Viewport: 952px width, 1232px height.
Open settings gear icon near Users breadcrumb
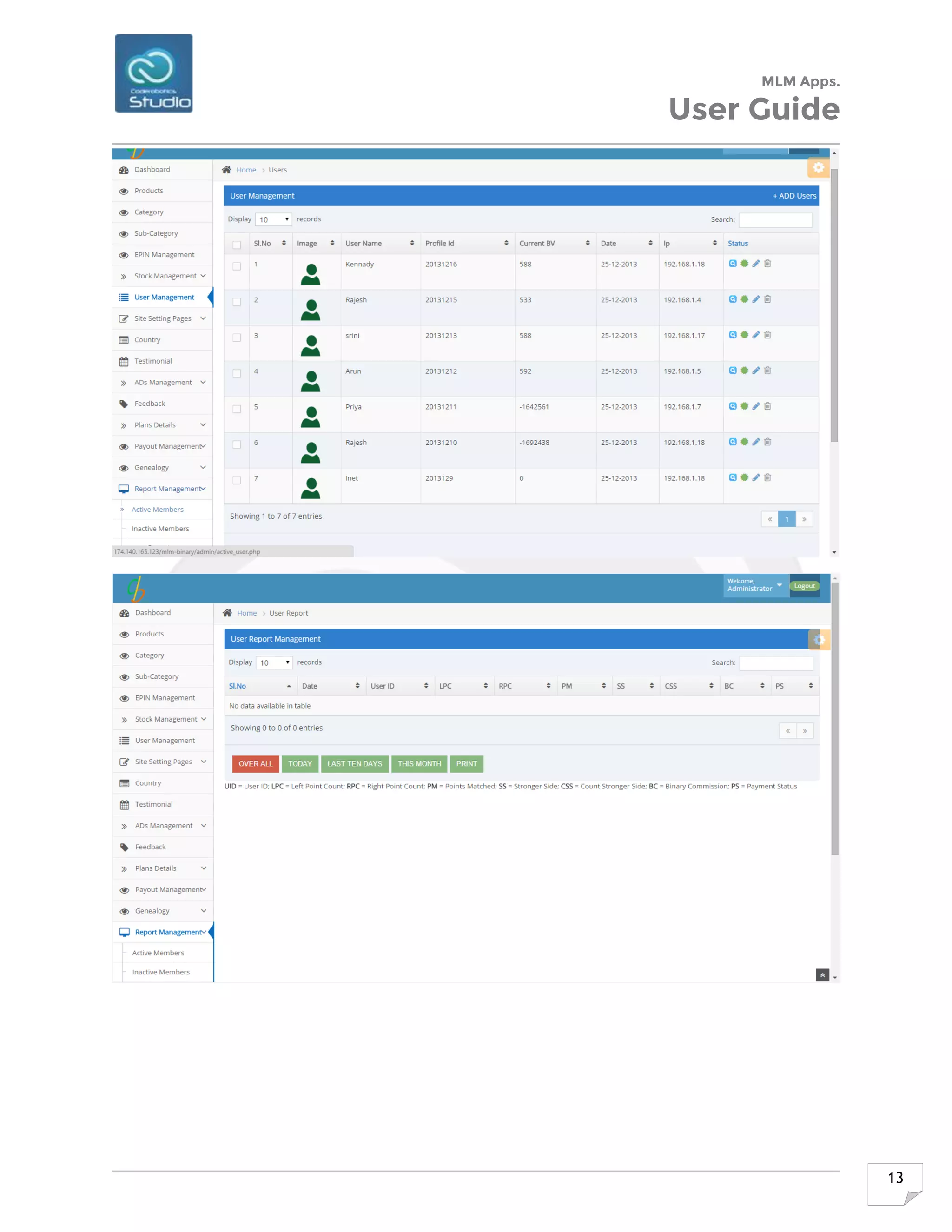818,167
